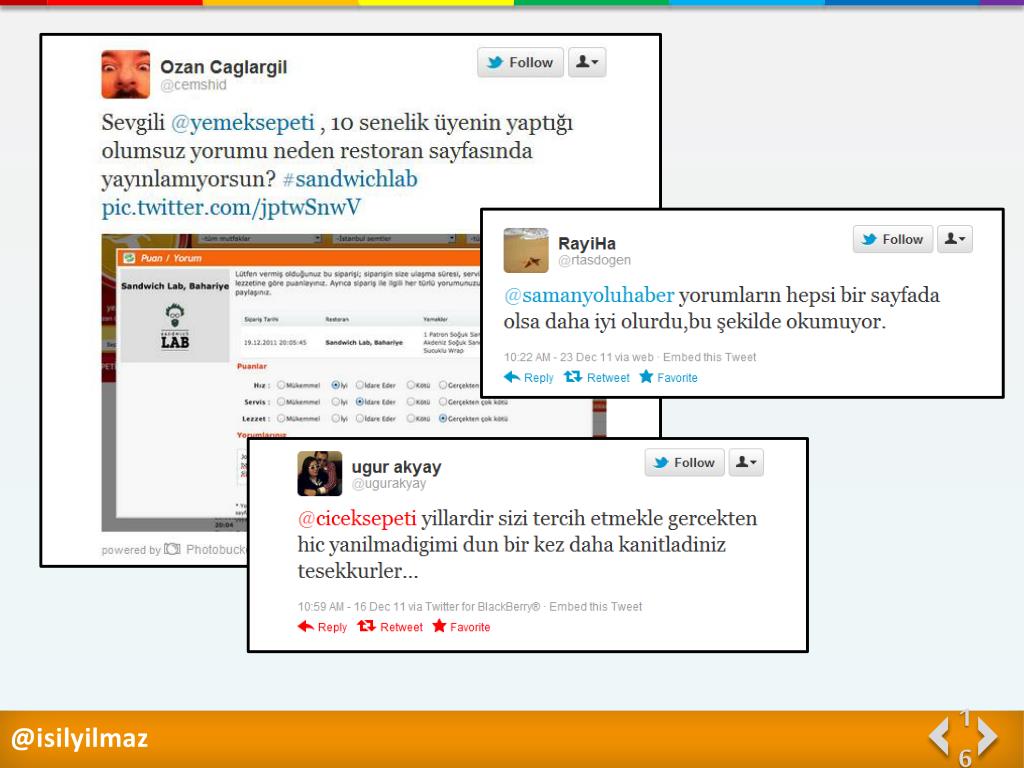1024x768 pixels.
Task: Click the @ugurakyay handle
Action: pyautogui.click(x=389, y=483)
